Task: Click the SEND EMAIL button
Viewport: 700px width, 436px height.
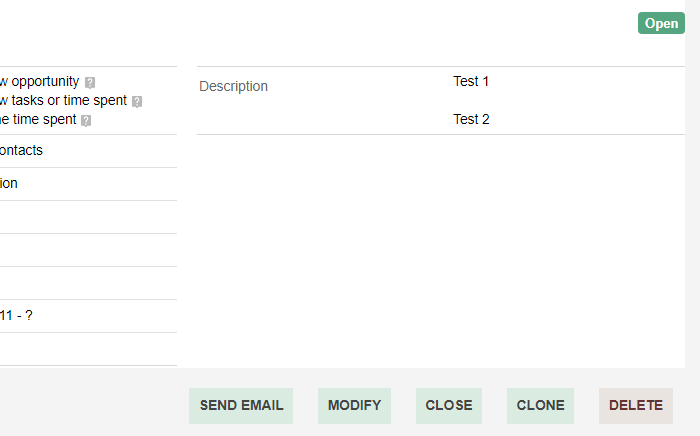Action: (241, 406)
